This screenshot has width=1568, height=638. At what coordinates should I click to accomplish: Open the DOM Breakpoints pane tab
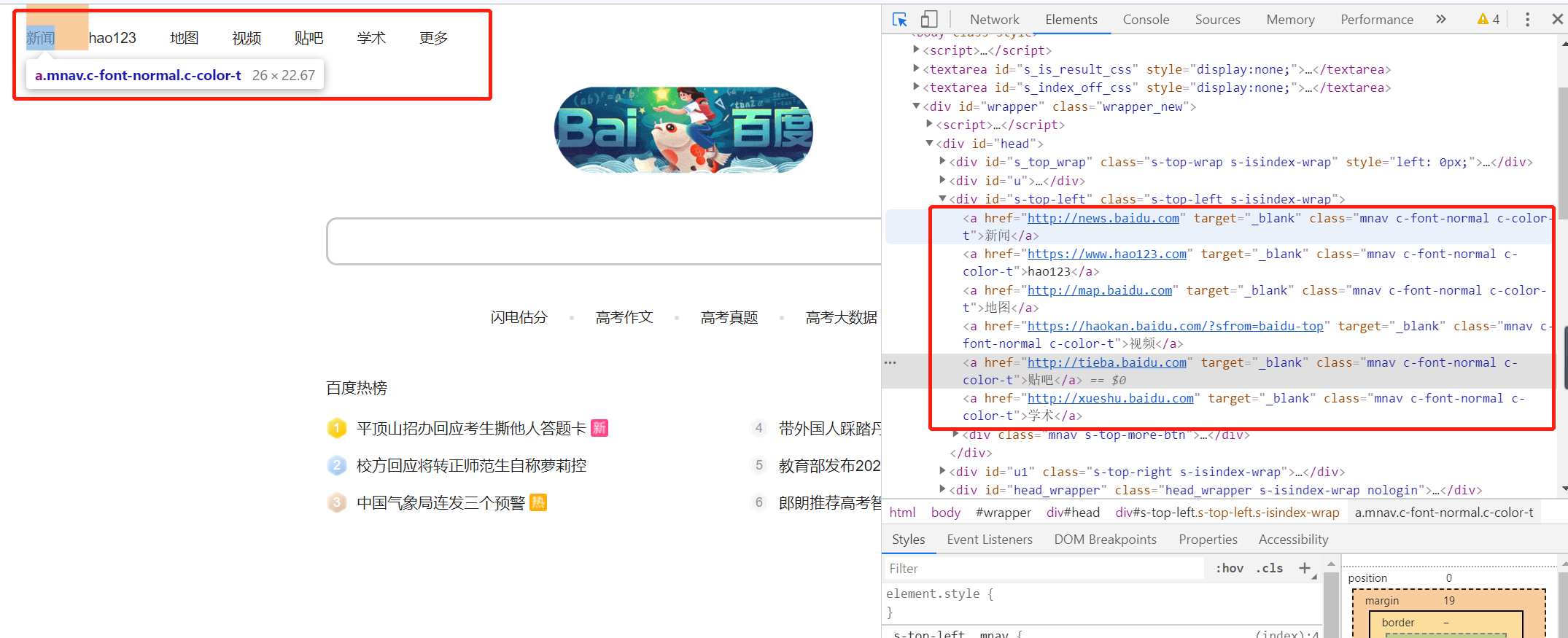click(1105, 540)
